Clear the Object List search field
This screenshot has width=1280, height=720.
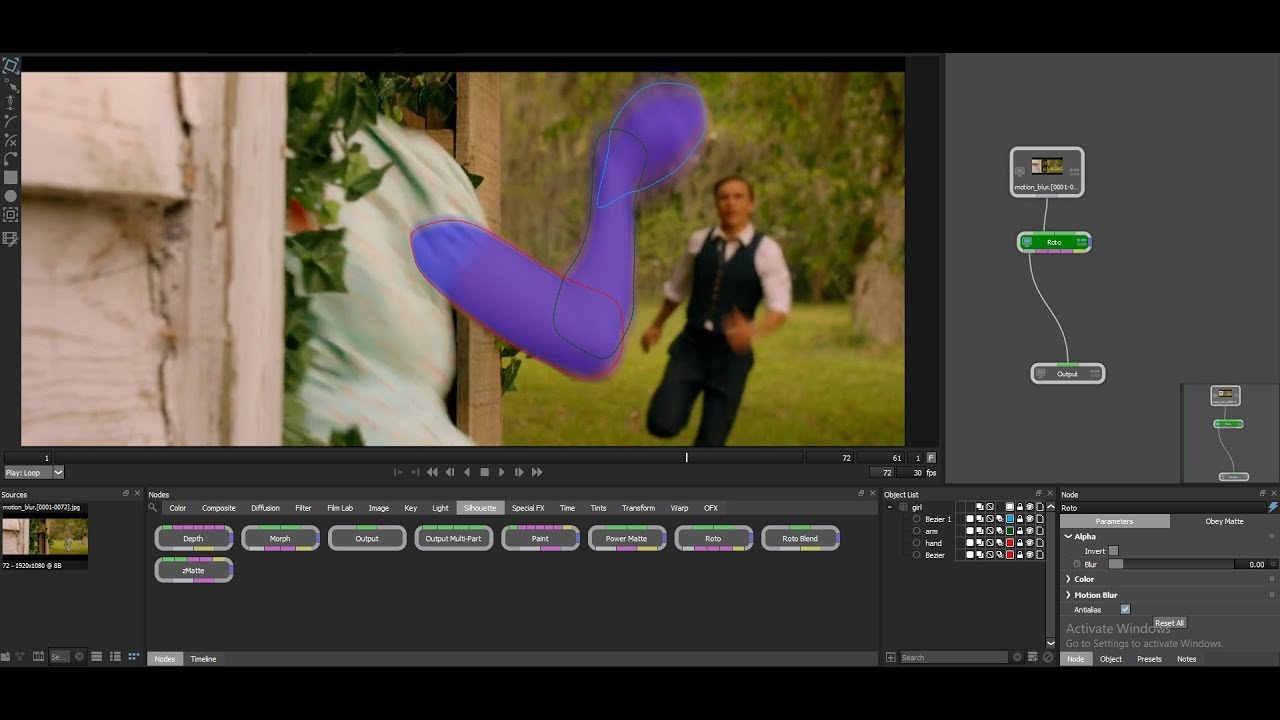coord(1017,657)
